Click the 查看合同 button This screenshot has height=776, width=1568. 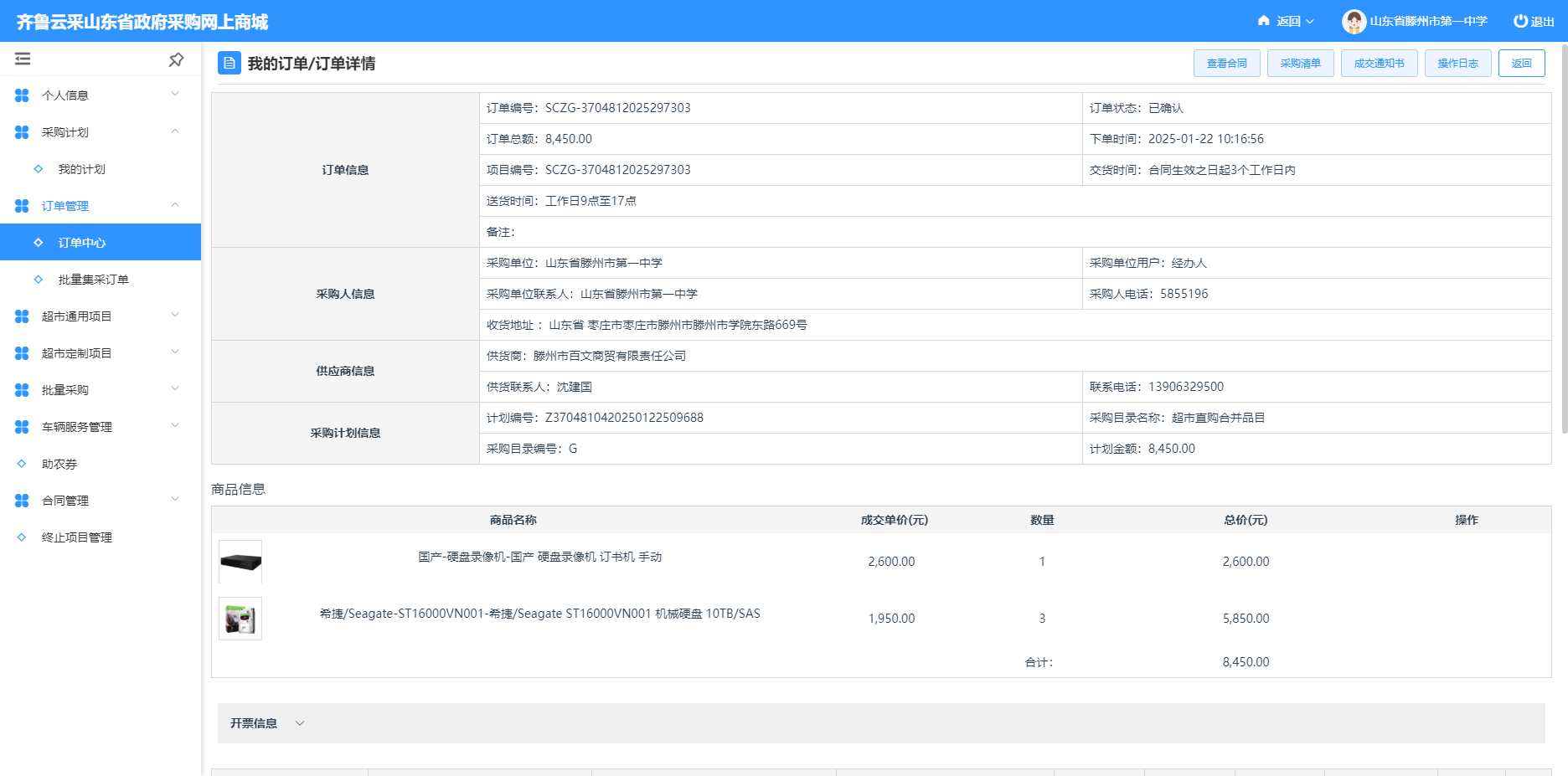[1227, 63]
